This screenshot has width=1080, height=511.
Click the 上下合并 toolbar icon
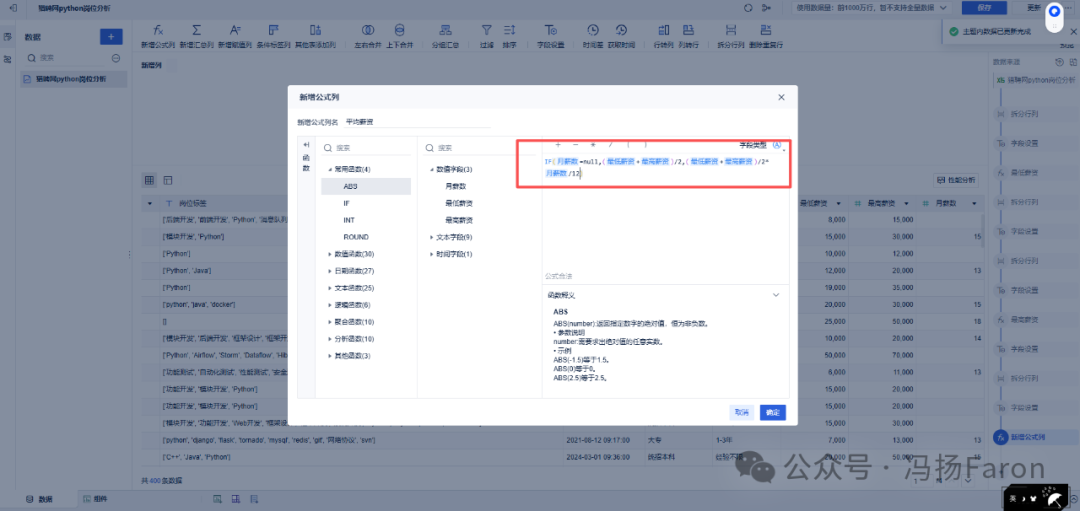399,30
